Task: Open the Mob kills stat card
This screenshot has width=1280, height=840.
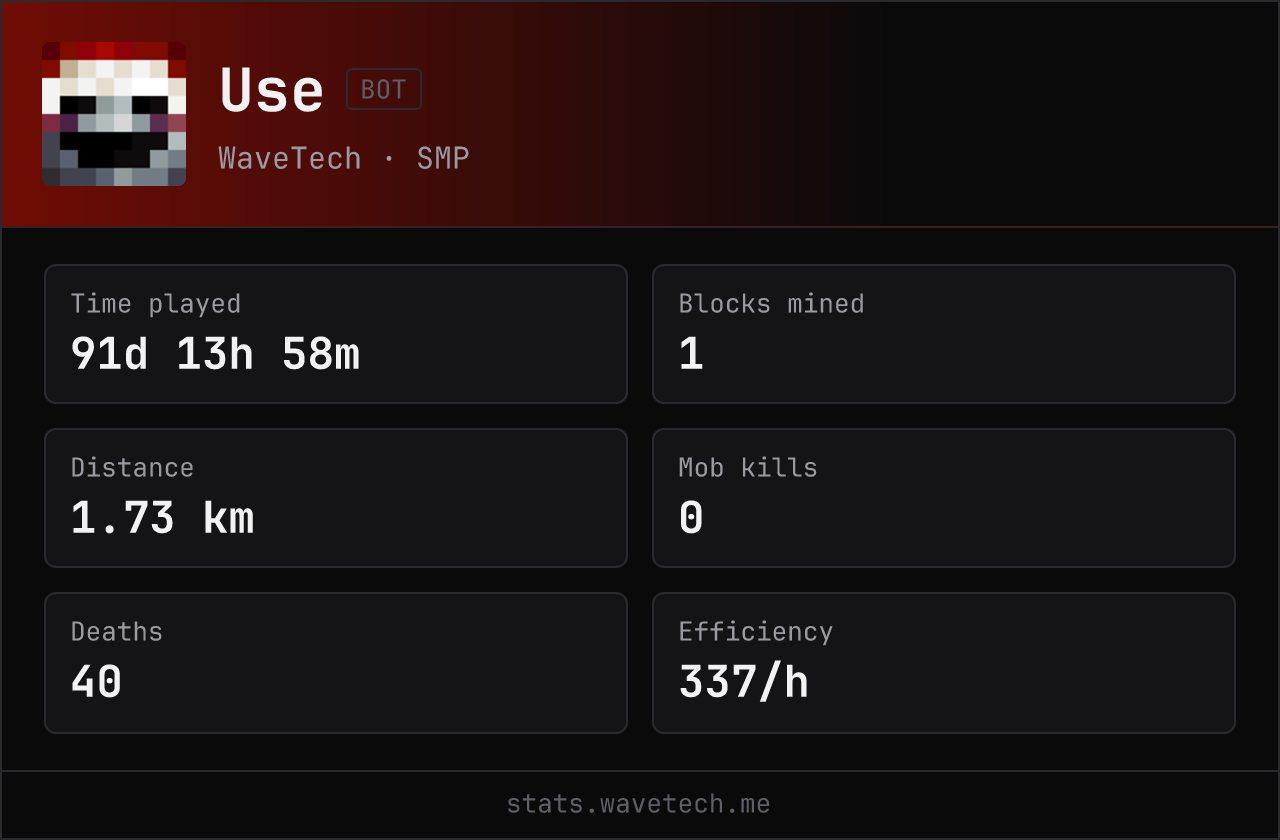Action: (x=944, y=498)
